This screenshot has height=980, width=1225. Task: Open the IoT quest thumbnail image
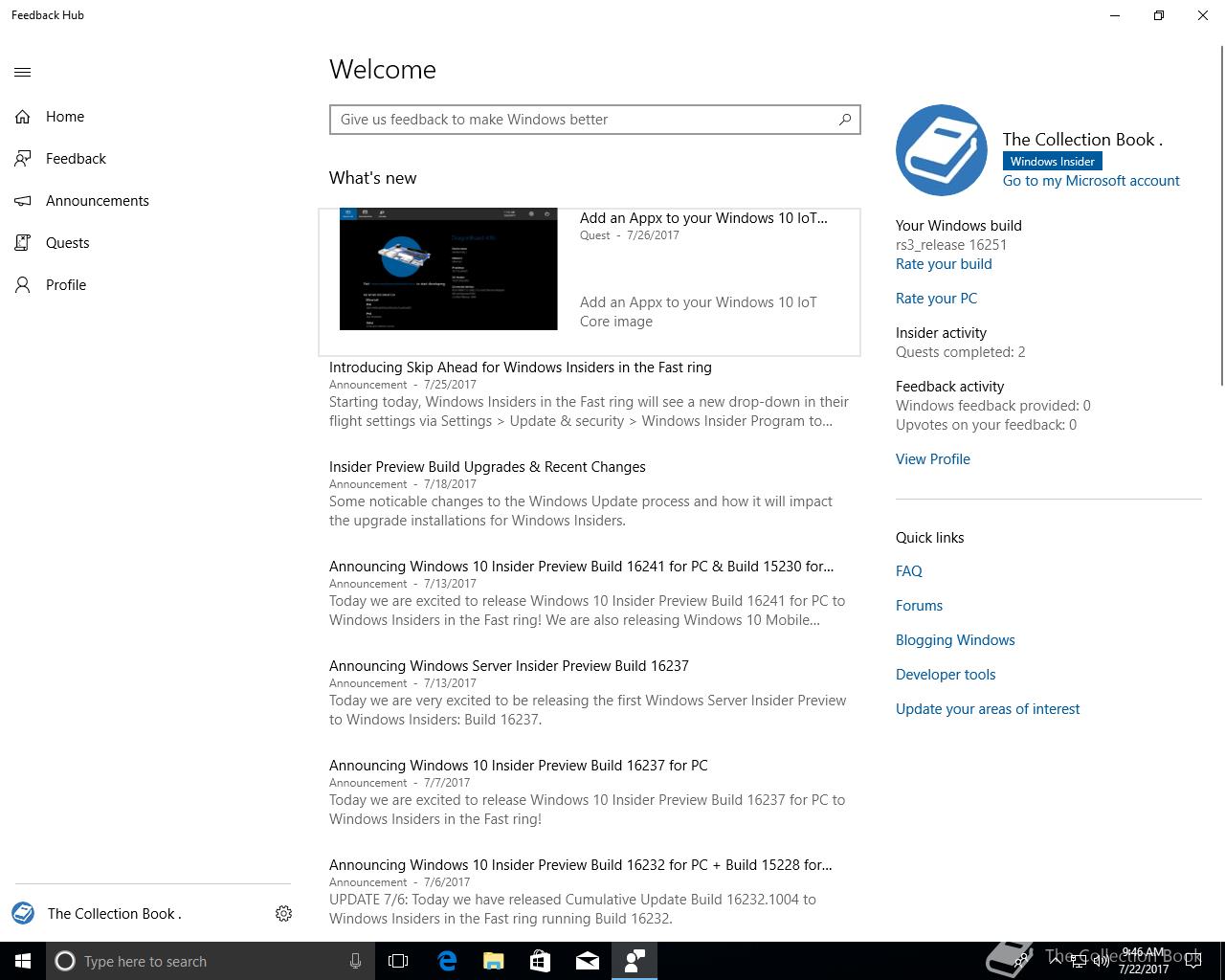pos(448,269)
